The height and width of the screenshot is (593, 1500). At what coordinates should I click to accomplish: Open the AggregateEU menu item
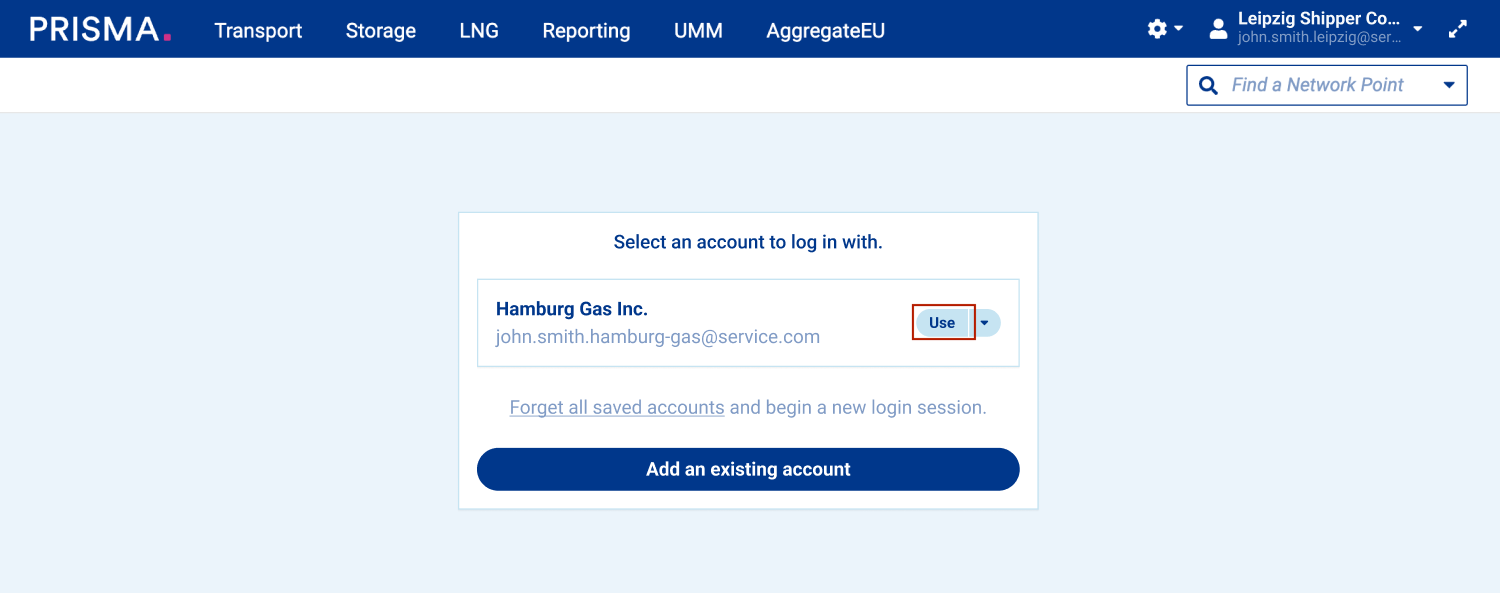click(x=825, y=31)
